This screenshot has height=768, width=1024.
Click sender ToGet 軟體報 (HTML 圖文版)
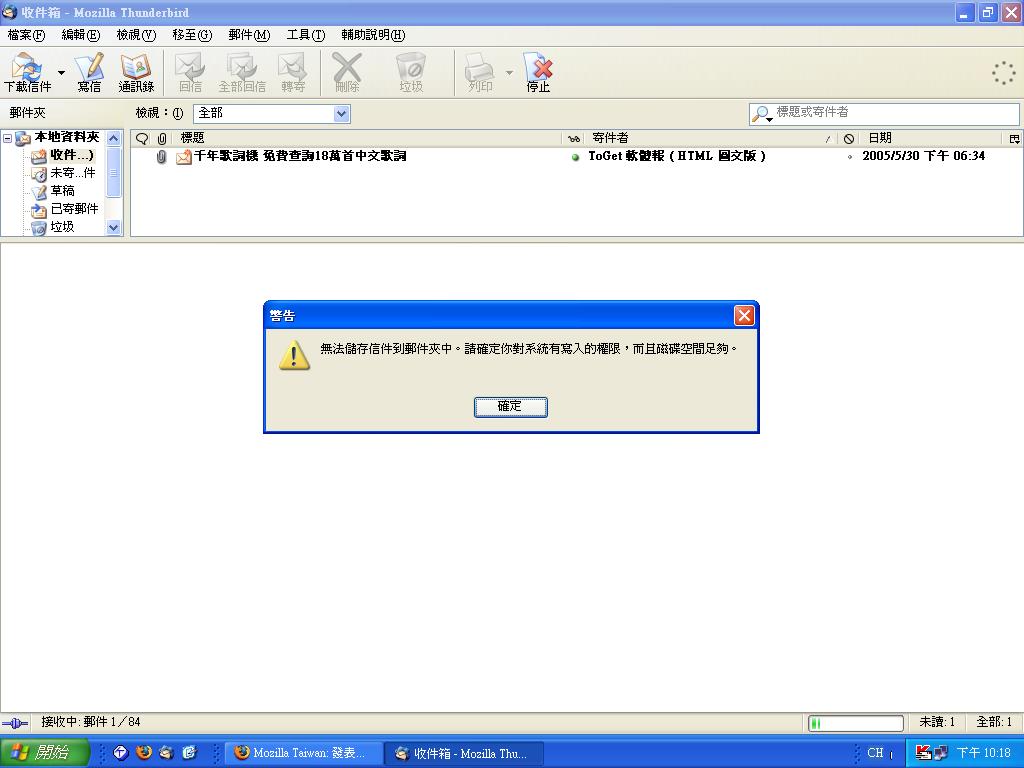677,156
